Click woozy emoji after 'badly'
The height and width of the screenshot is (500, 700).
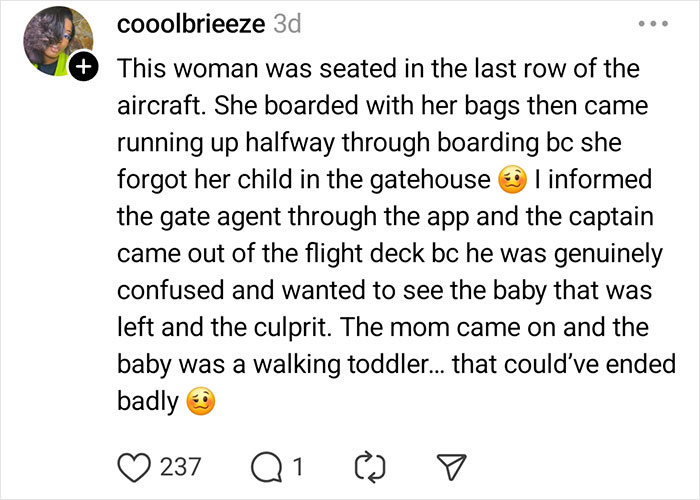point(200,401)
